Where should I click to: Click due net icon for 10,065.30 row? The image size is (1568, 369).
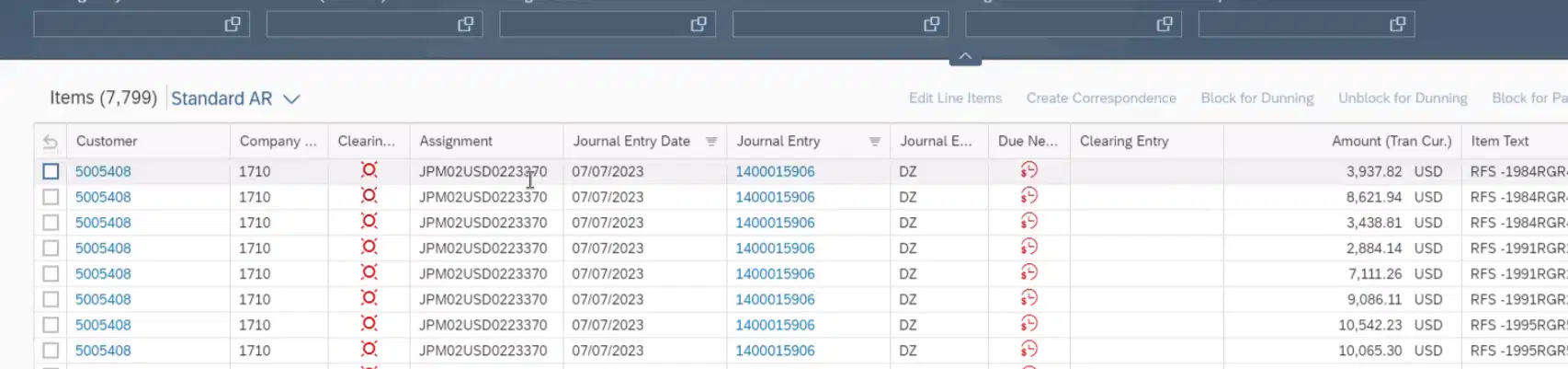point(1028,350)
